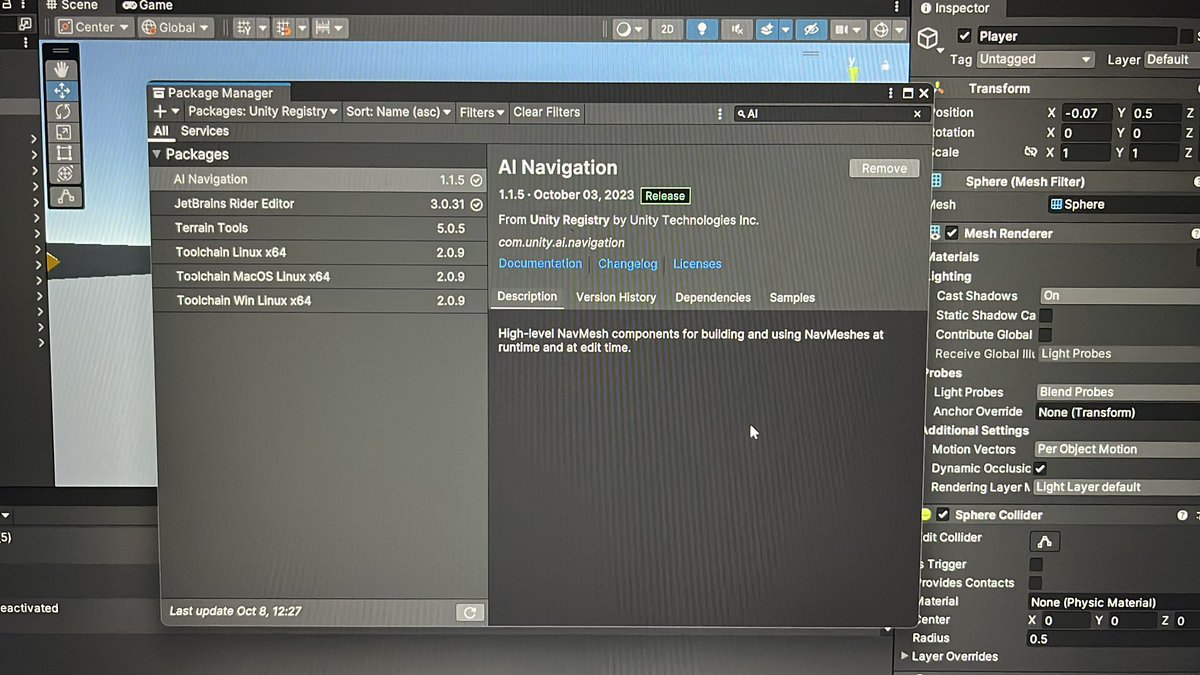
Task: Select Toolchain MacOS Linux x64 package
Action: (x=319, y=276)
